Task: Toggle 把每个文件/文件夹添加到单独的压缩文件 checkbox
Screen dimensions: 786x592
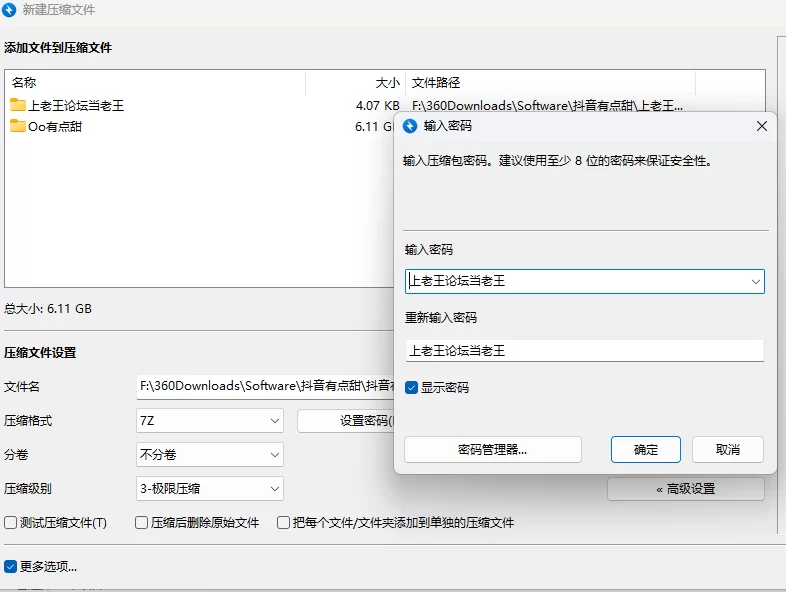Action: pyautogui.click(x=284, y=522)
